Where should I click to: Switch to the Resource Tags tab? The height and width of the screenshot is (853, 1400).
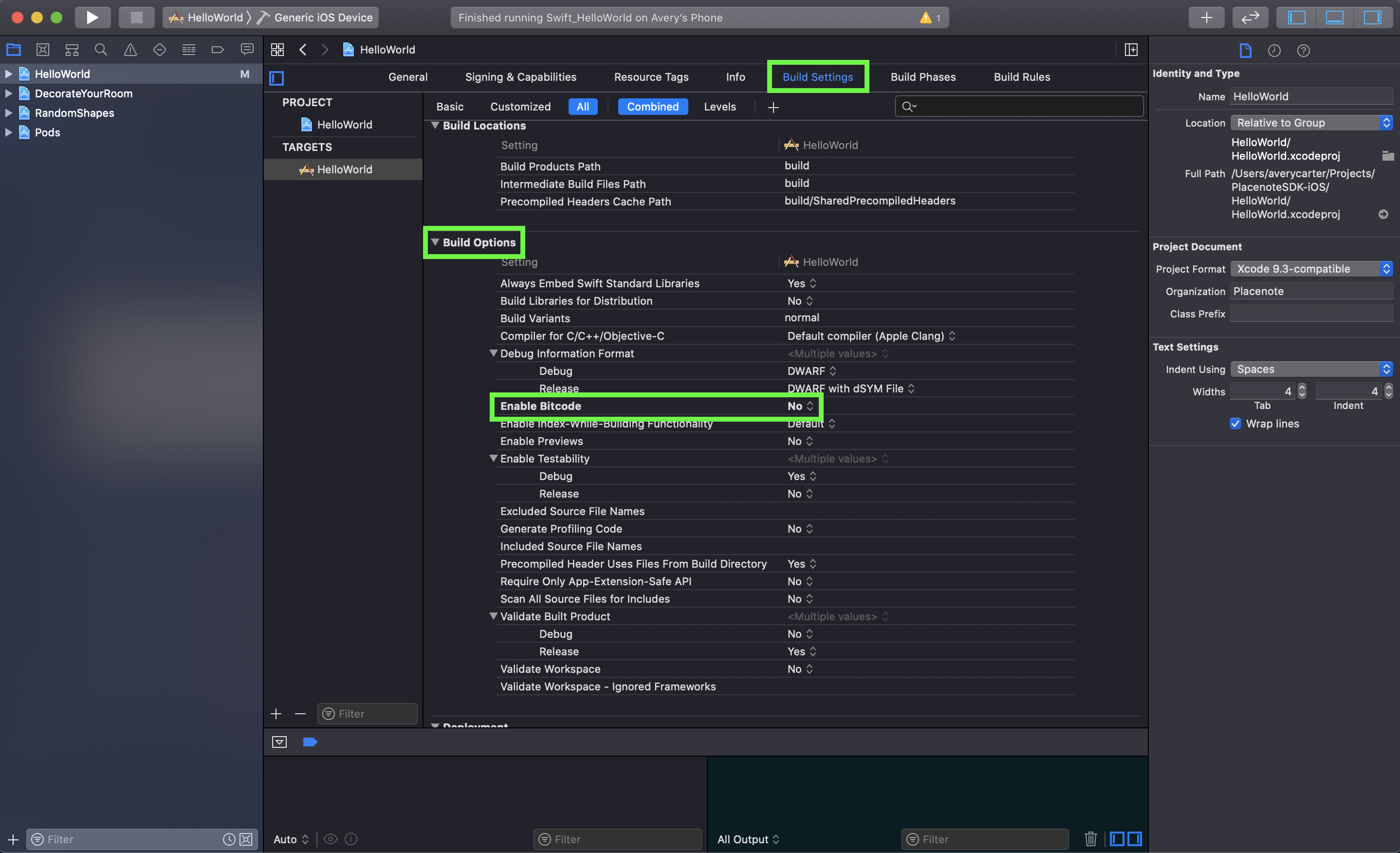pos(651,77)
